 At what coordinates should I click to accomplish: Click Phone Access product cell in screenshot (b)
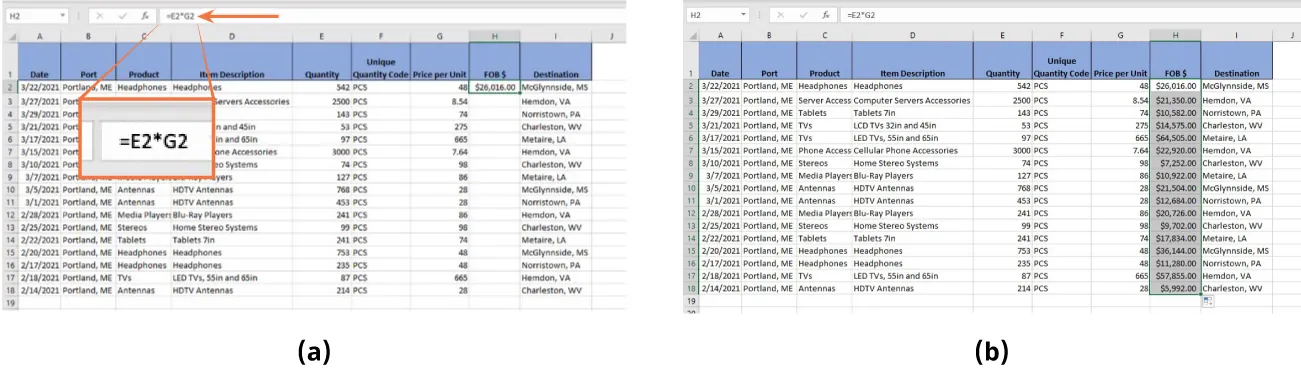[x=824, y=150]
